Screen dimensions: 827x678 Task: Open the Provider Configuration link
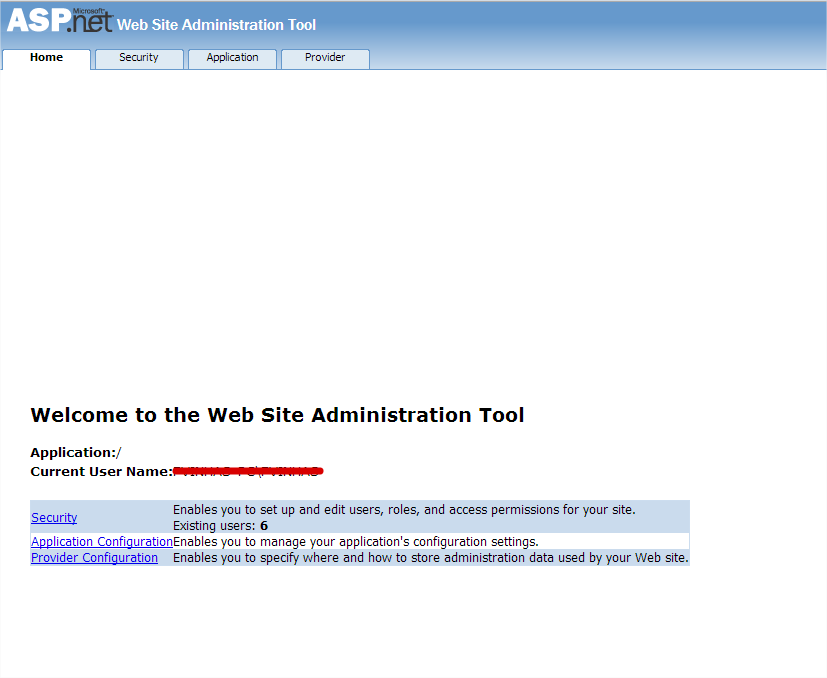[x=94, y=558]
